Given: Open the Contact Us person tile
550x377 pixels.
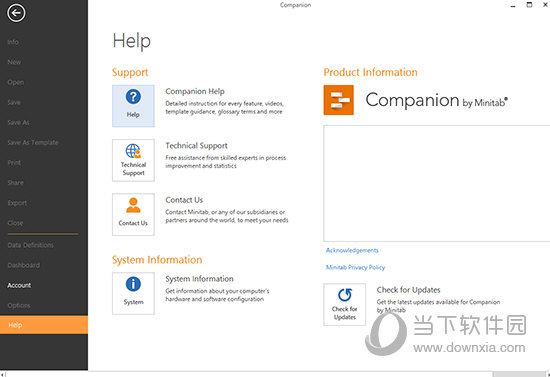Looking at the screenshot, I should pos(133,214).
